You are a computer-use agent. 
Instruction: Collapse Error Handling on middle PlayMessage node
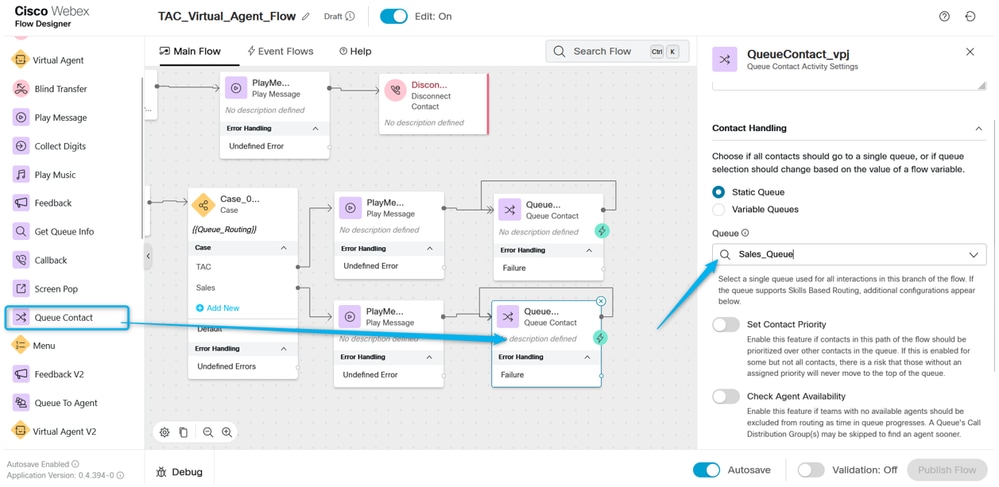point(429,249)
